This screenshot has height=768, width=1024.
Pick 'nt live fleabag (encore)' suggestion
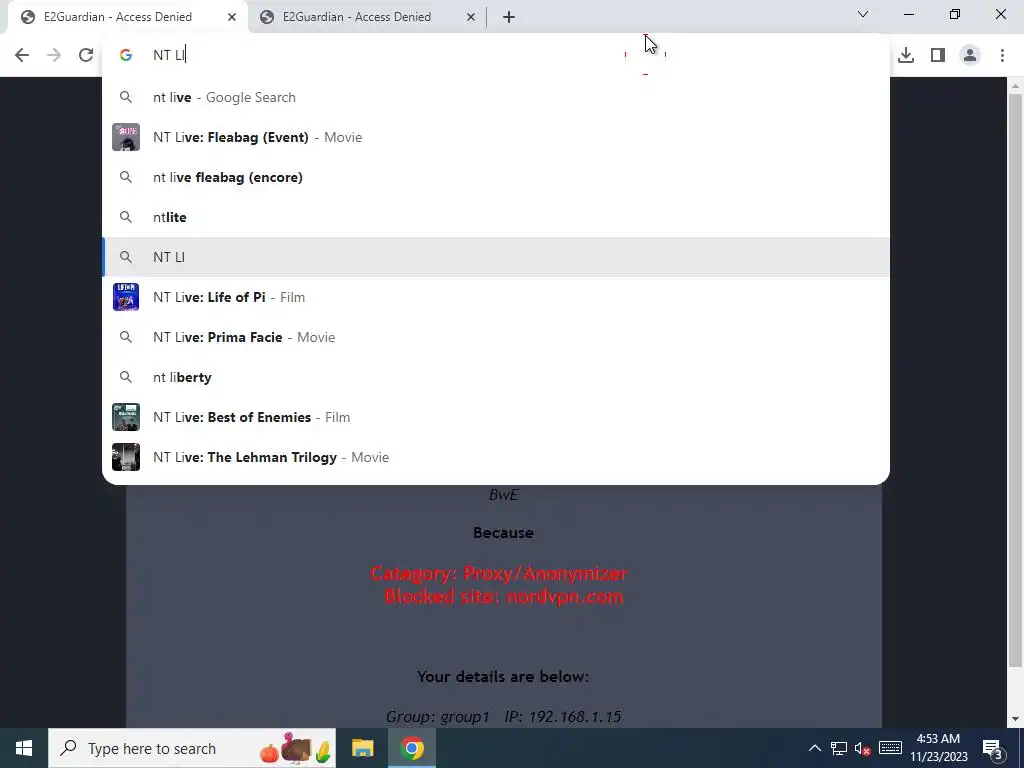pyautogui.click(x=496, y=177)
